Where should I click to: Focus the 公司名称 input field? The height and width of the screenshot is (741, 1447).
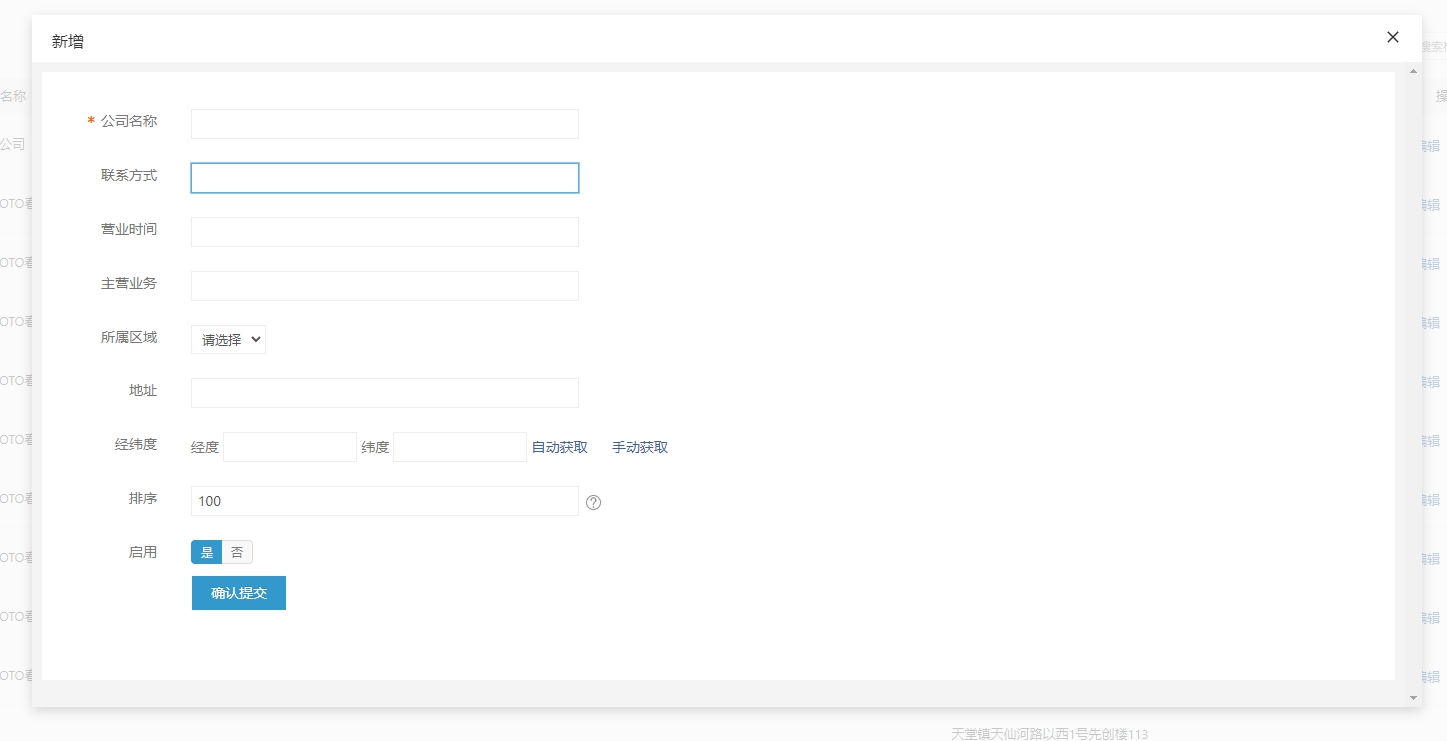coord(384,124)
